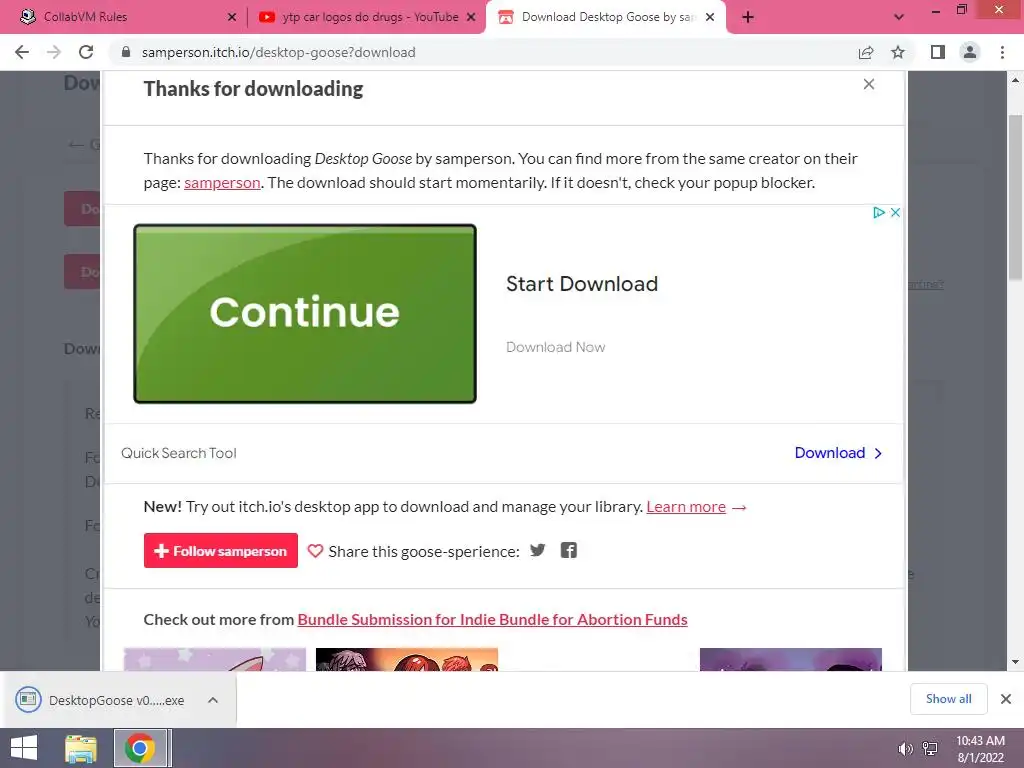Open the Learn more desktop app link
Screen dimensions: 1024x768
(686, 507)
